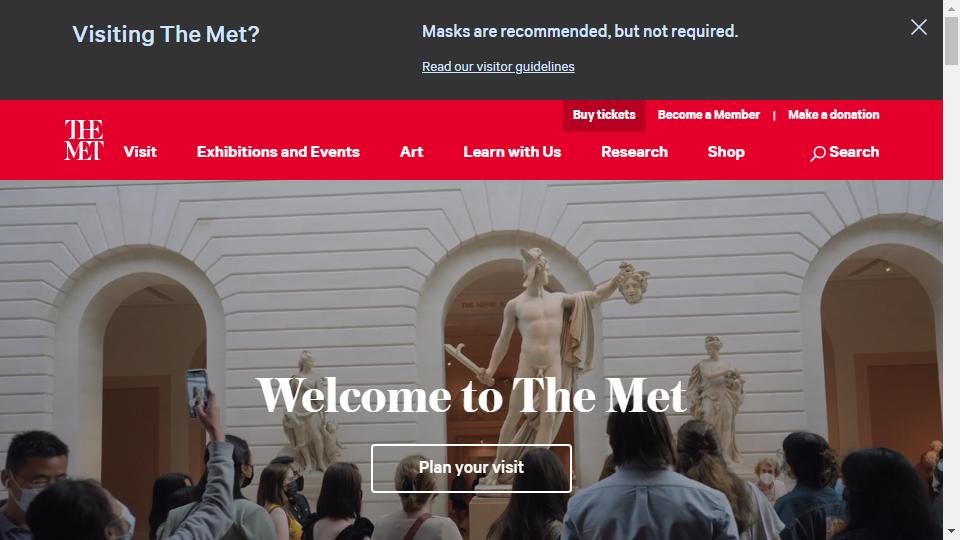Click the Visiting The Met? heading
The width and height of the screenshot is (960, 540).
point(166,34)
